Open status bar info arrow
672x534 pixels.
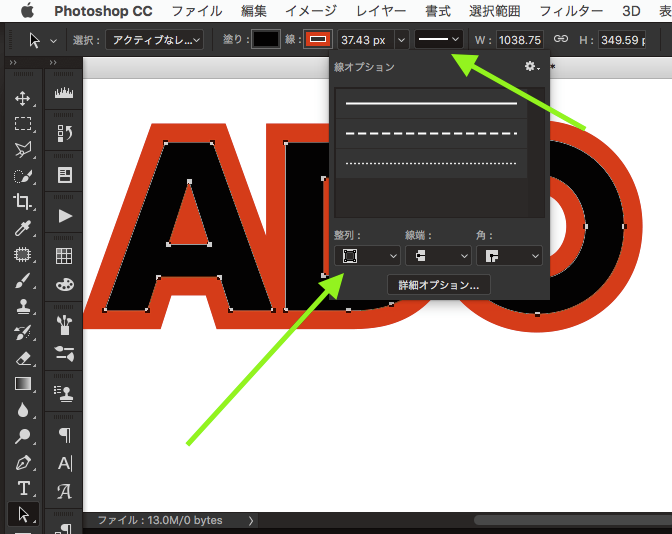click(251, 521)
